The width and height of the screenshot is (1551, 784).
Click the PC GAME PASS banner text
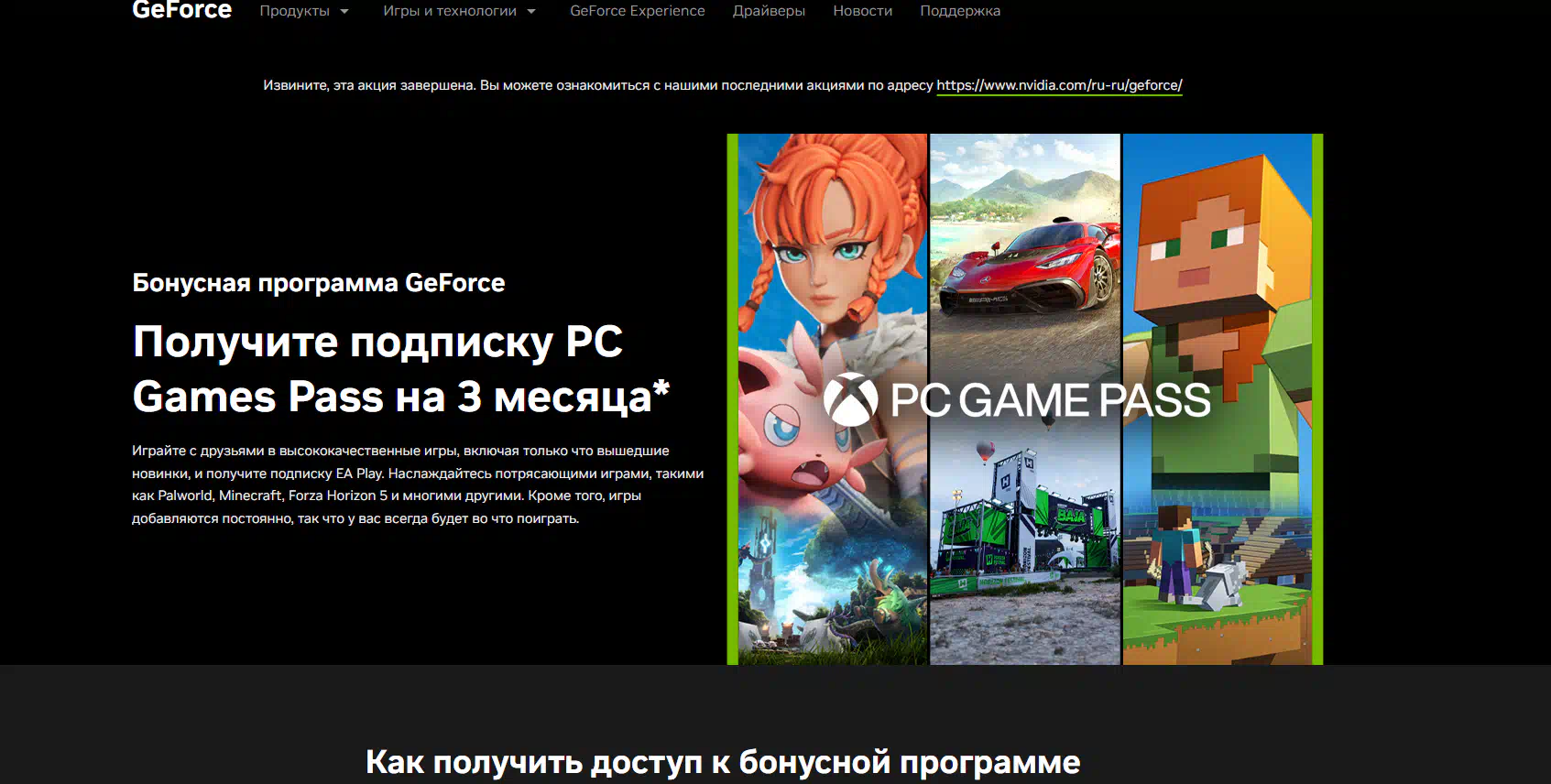coord(1051,400)
